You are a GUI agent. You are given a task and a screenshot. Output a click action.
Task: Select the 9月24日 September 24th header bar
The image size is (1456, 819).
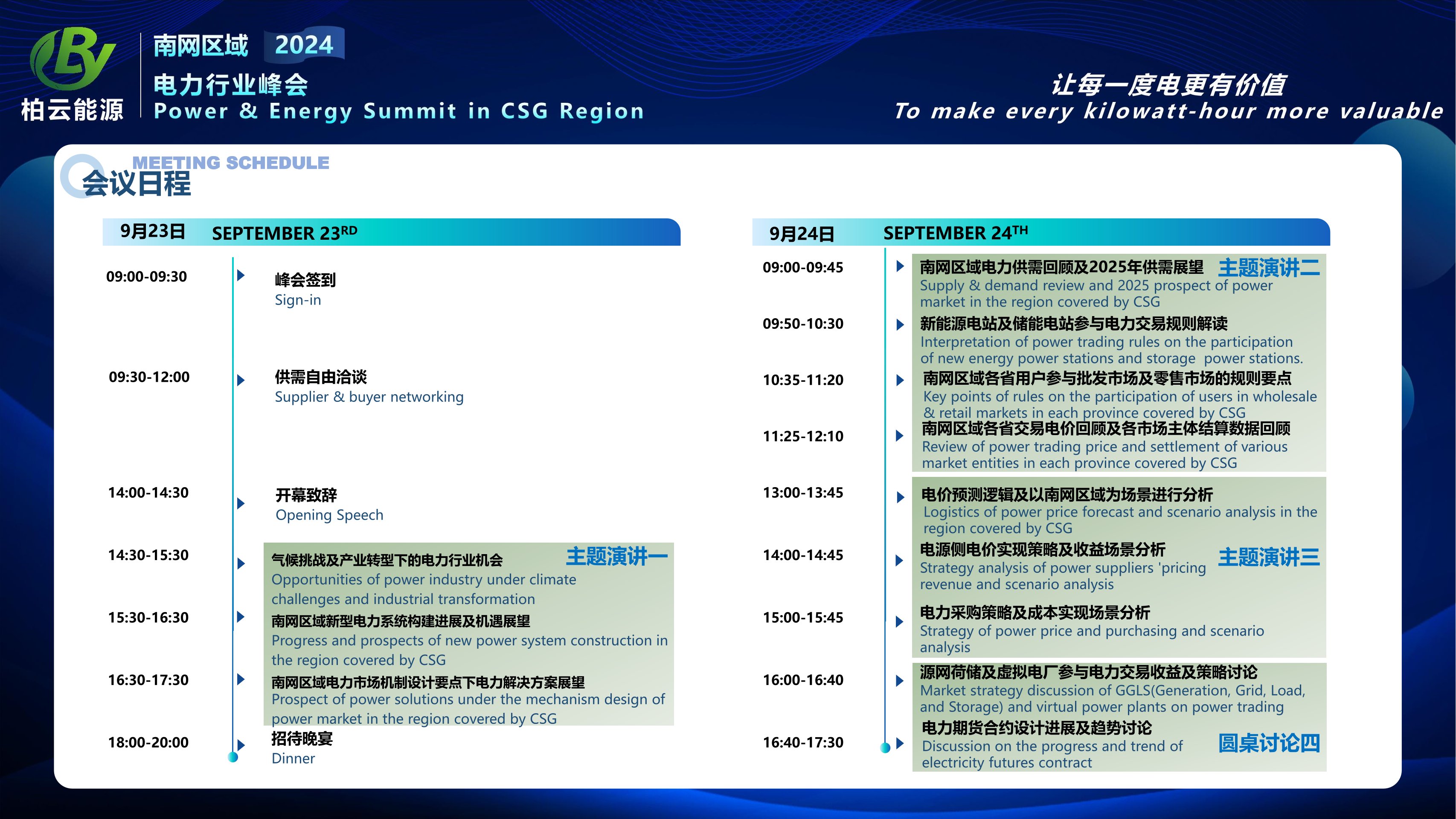coord(1041,232)
